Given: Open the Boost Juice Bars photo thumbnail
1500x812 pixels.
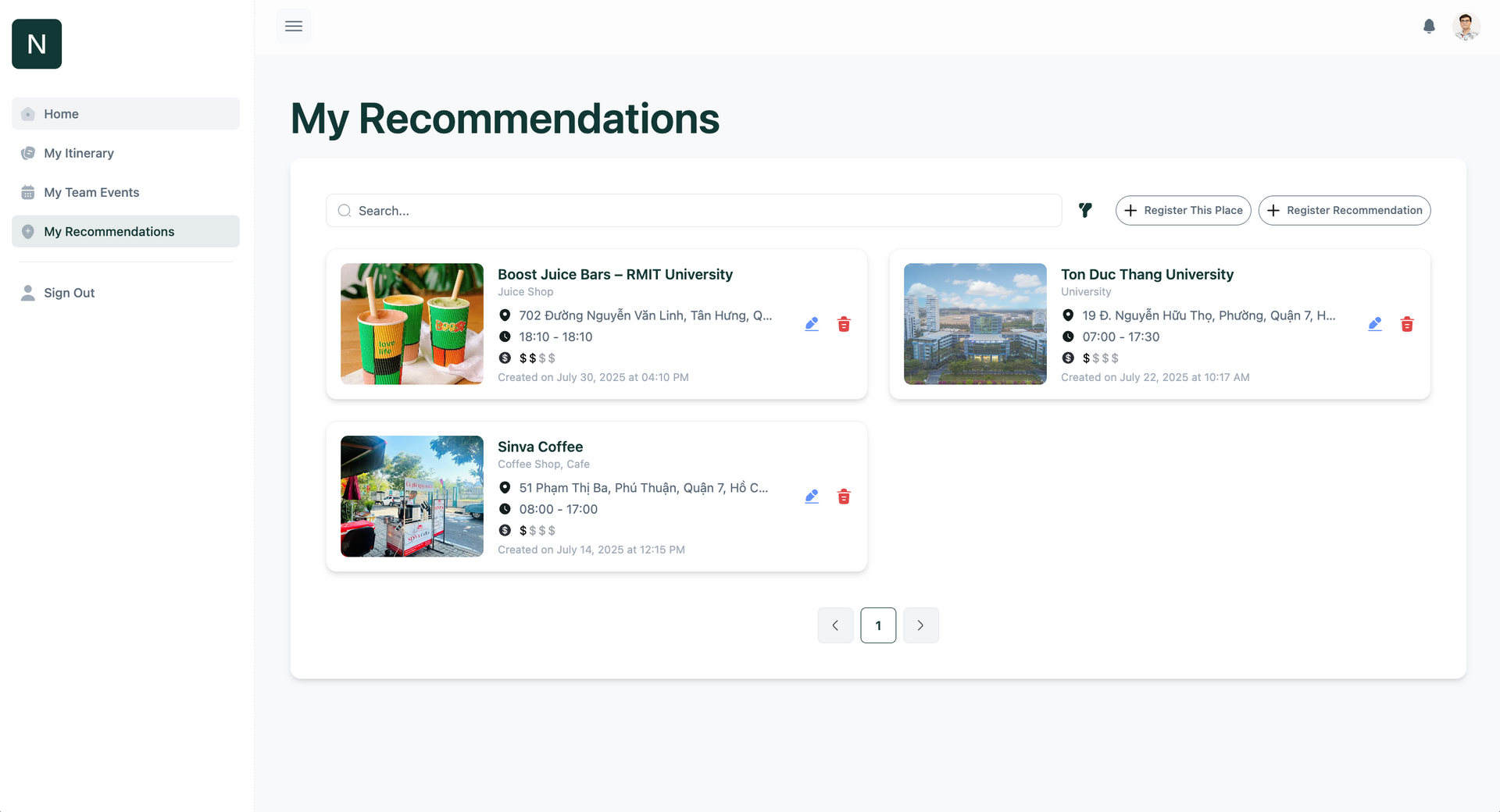Looking at the screenshot, I should click(x=412, y=324).
